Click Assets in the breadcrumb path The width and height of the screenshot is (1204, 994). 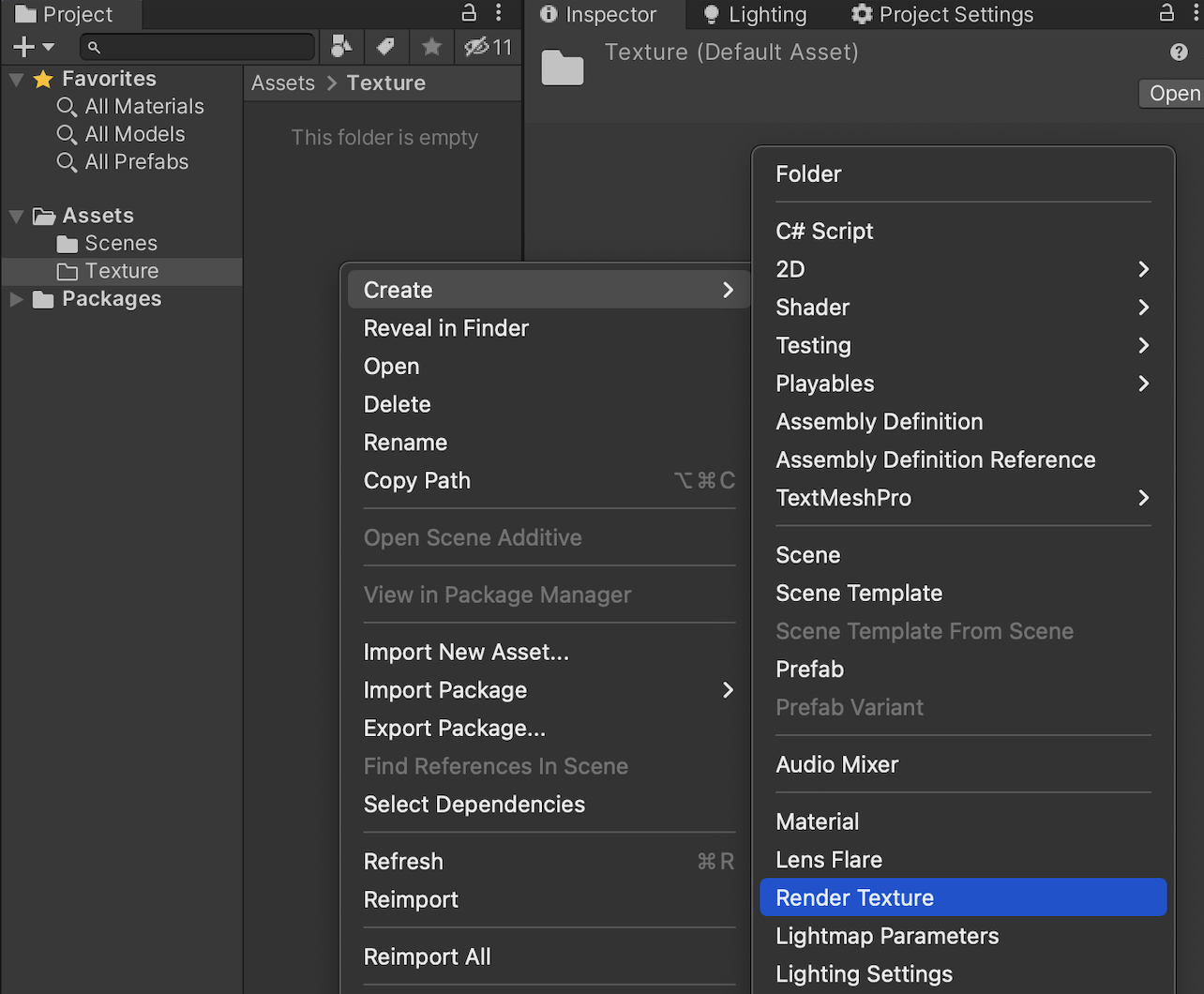(283, 83)
